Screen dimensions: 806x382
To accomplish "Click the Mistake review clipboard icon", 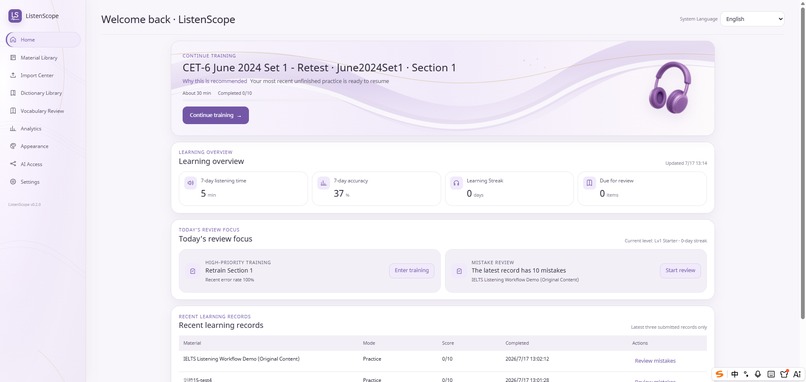I will point(459,271).
